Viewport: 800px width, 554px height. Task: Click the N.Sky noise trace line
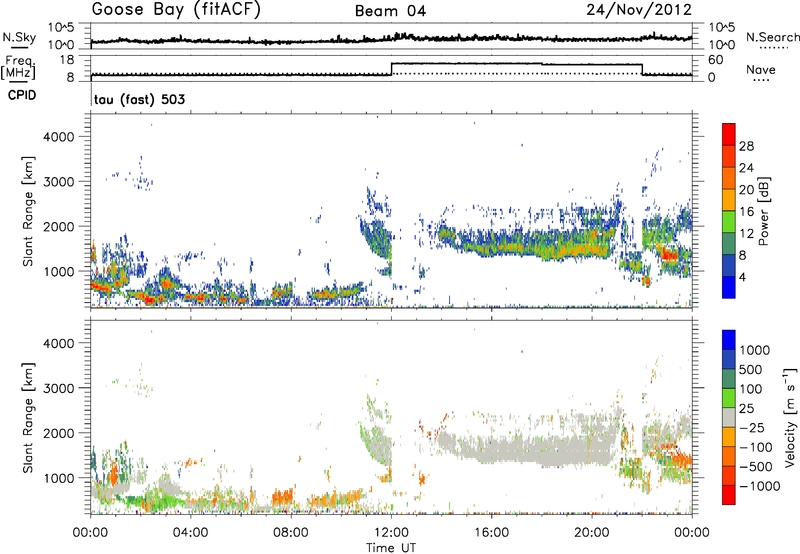pyautogui.click(x=391, y=39)
